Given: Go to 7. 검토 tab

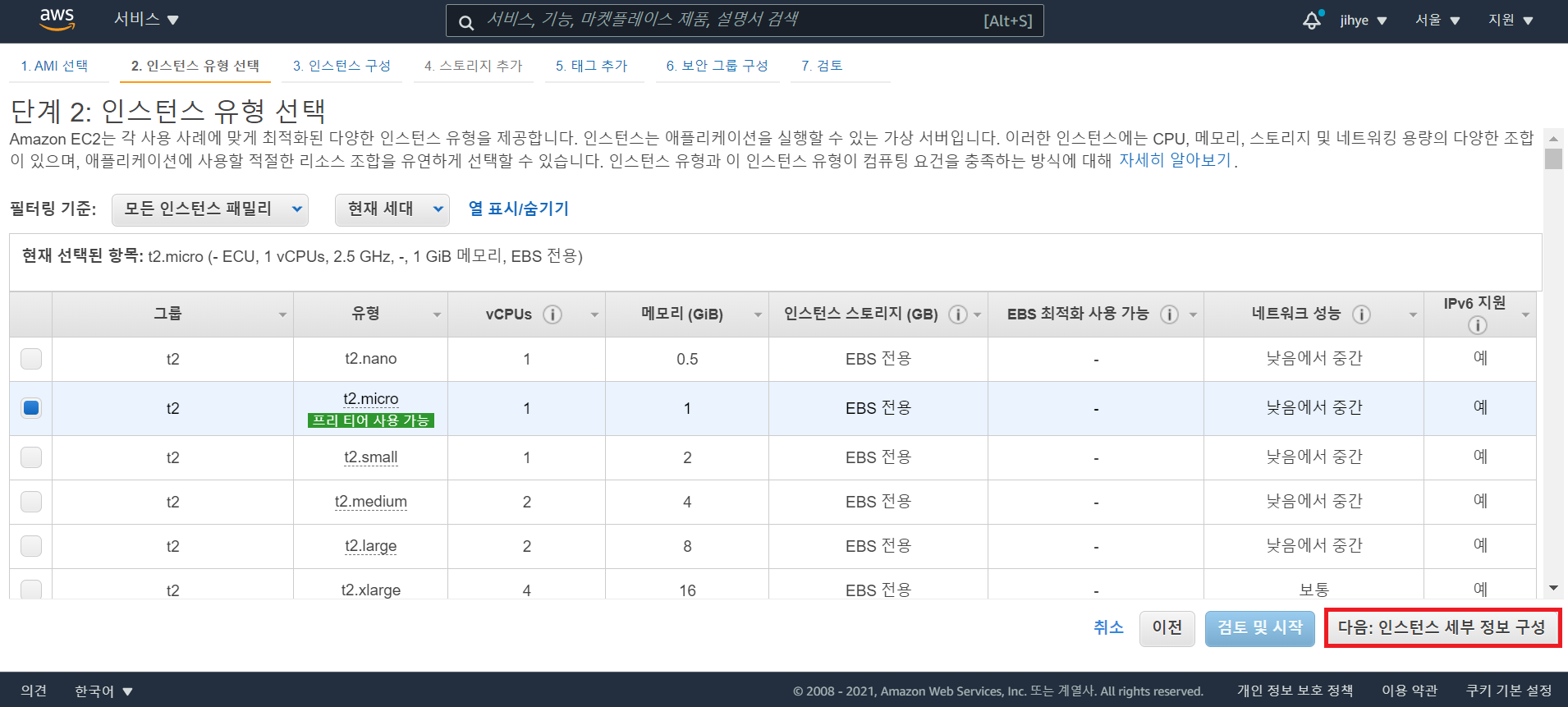Looking at the screenshot, I should 822,66.
